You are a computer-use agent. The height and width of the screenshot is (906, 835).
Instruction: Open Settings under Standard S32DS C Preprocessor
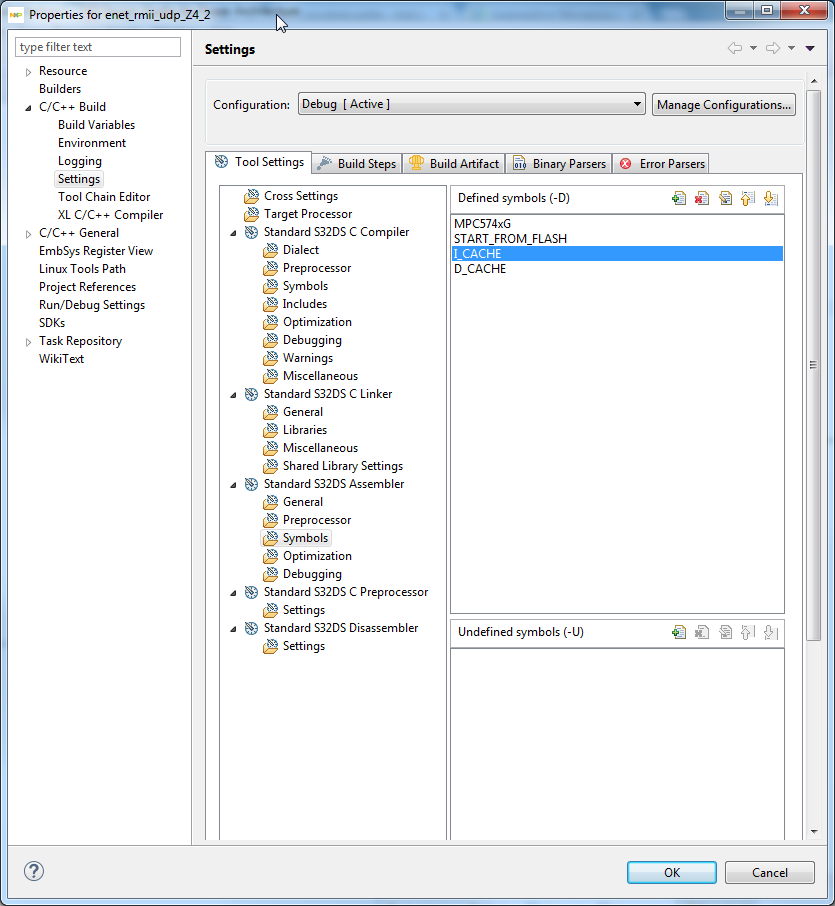[x=303, y=610]
